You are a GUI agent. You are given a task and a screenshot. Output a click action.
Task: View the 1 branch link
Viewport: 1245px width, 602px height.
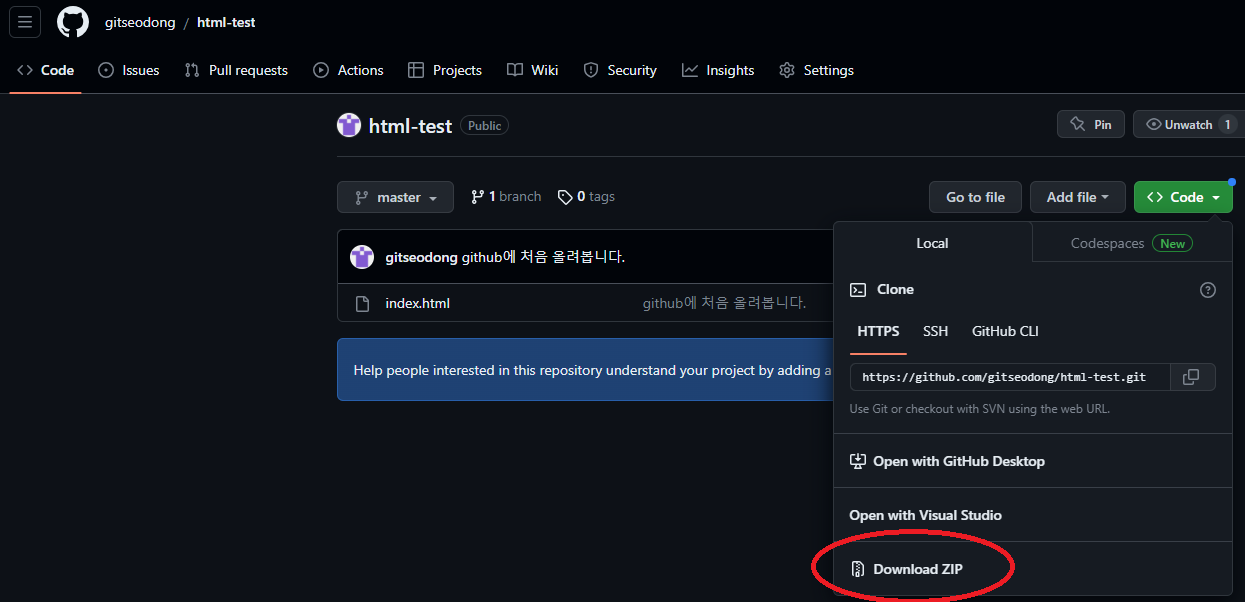506,197
